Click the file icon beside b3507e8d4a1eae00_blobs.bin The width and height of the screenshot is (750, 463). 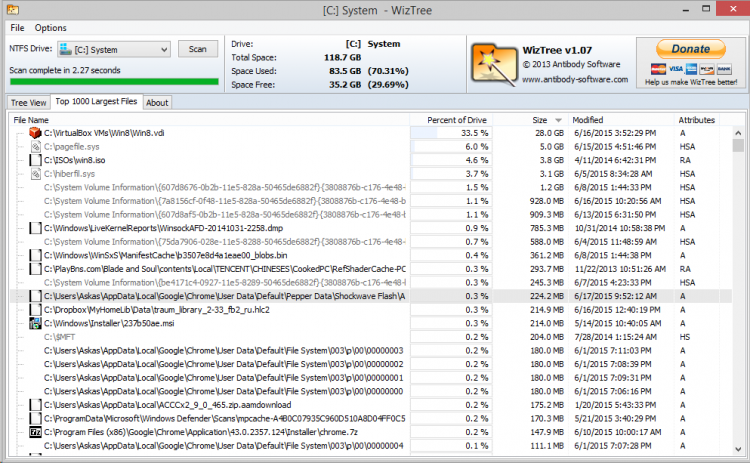coord(35,255)
